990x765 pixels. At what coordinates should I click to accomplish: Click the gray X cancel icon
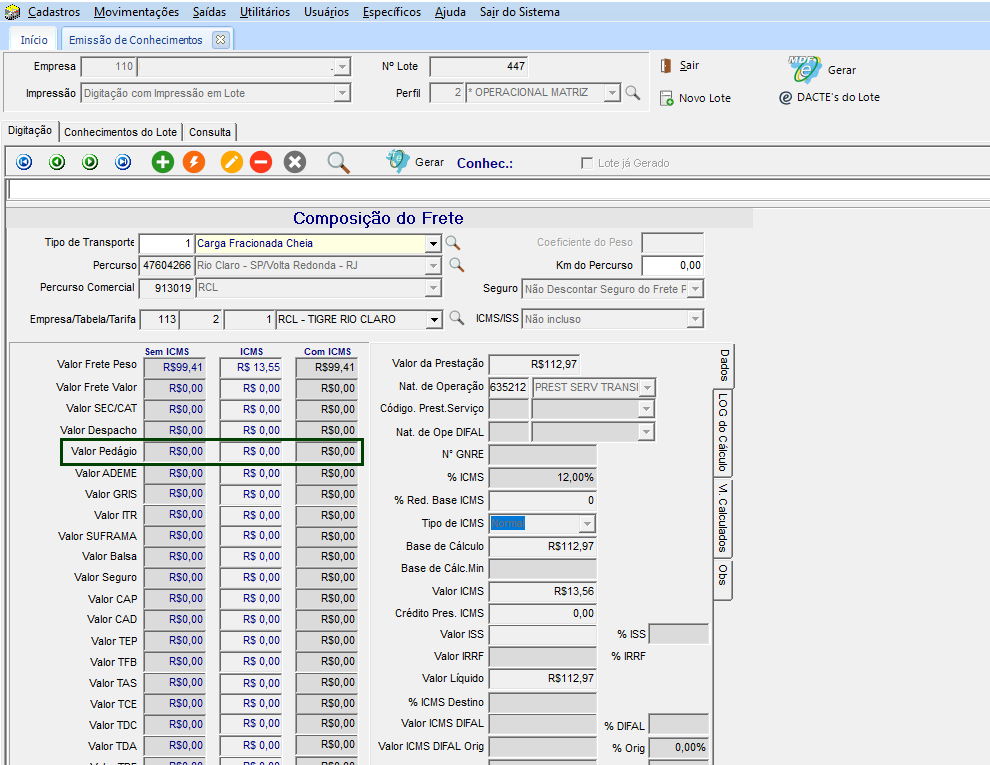tap(294, 162)
